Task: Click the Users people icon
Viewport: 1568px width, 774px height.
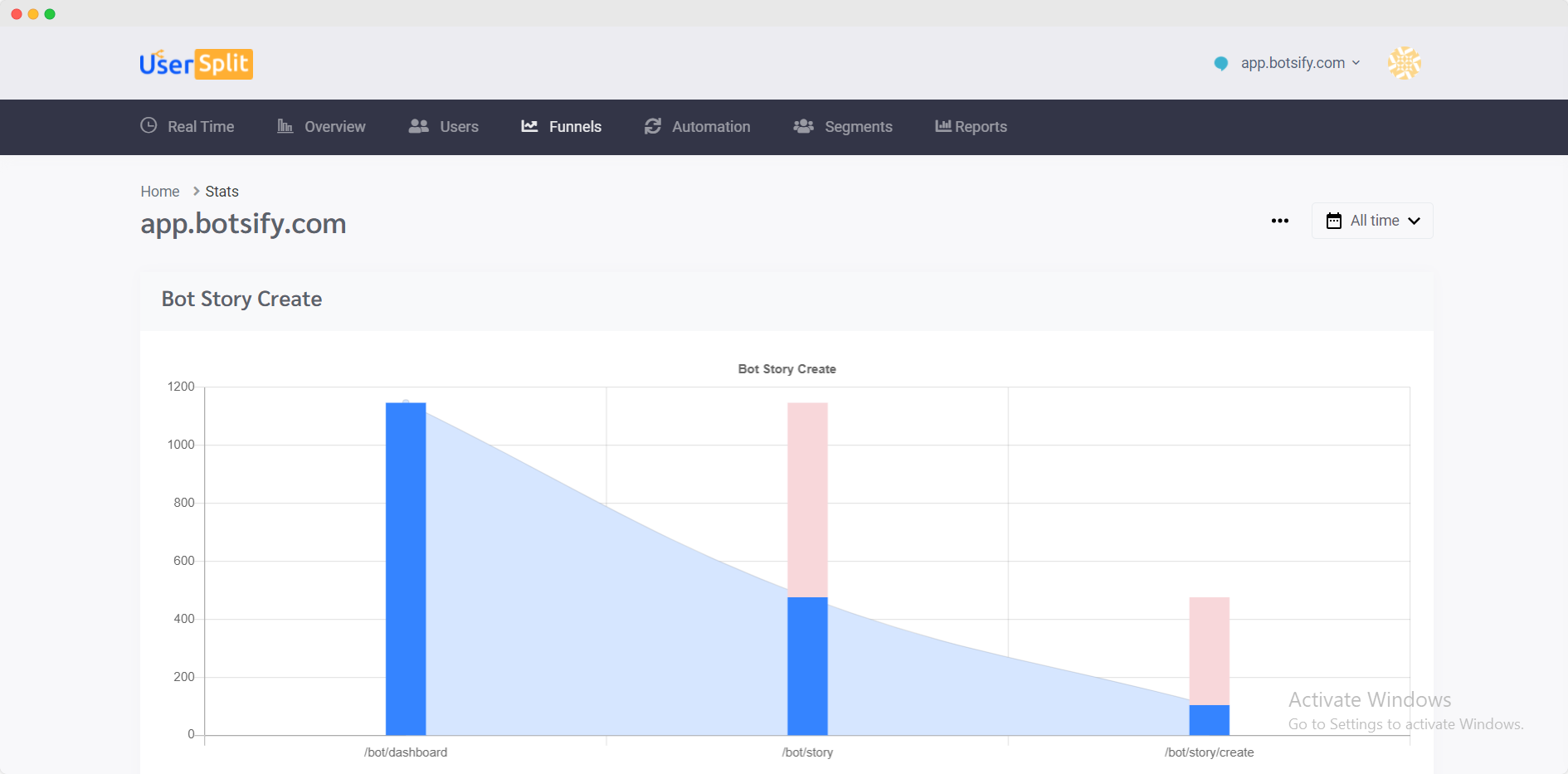Action: click(x=419, y=126)
